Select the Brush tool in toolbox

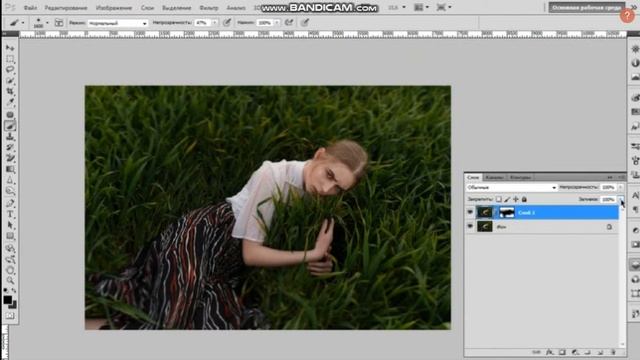click(10, 126)
